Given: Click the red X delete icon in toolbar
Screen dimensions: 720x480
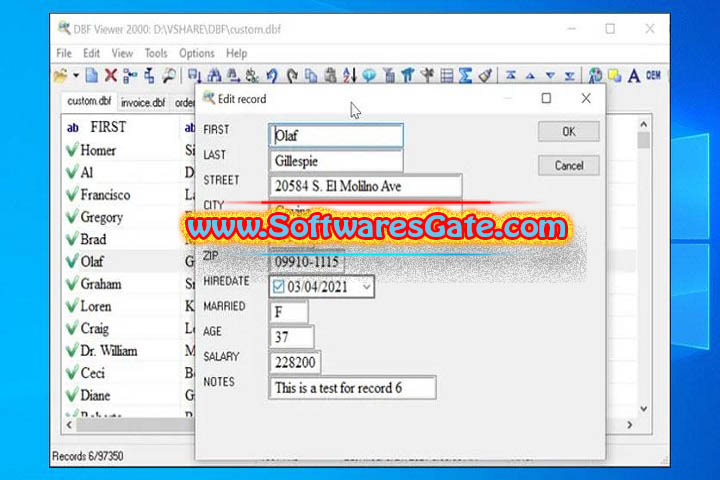Looking at the screenshot, I should pos(111,75).
